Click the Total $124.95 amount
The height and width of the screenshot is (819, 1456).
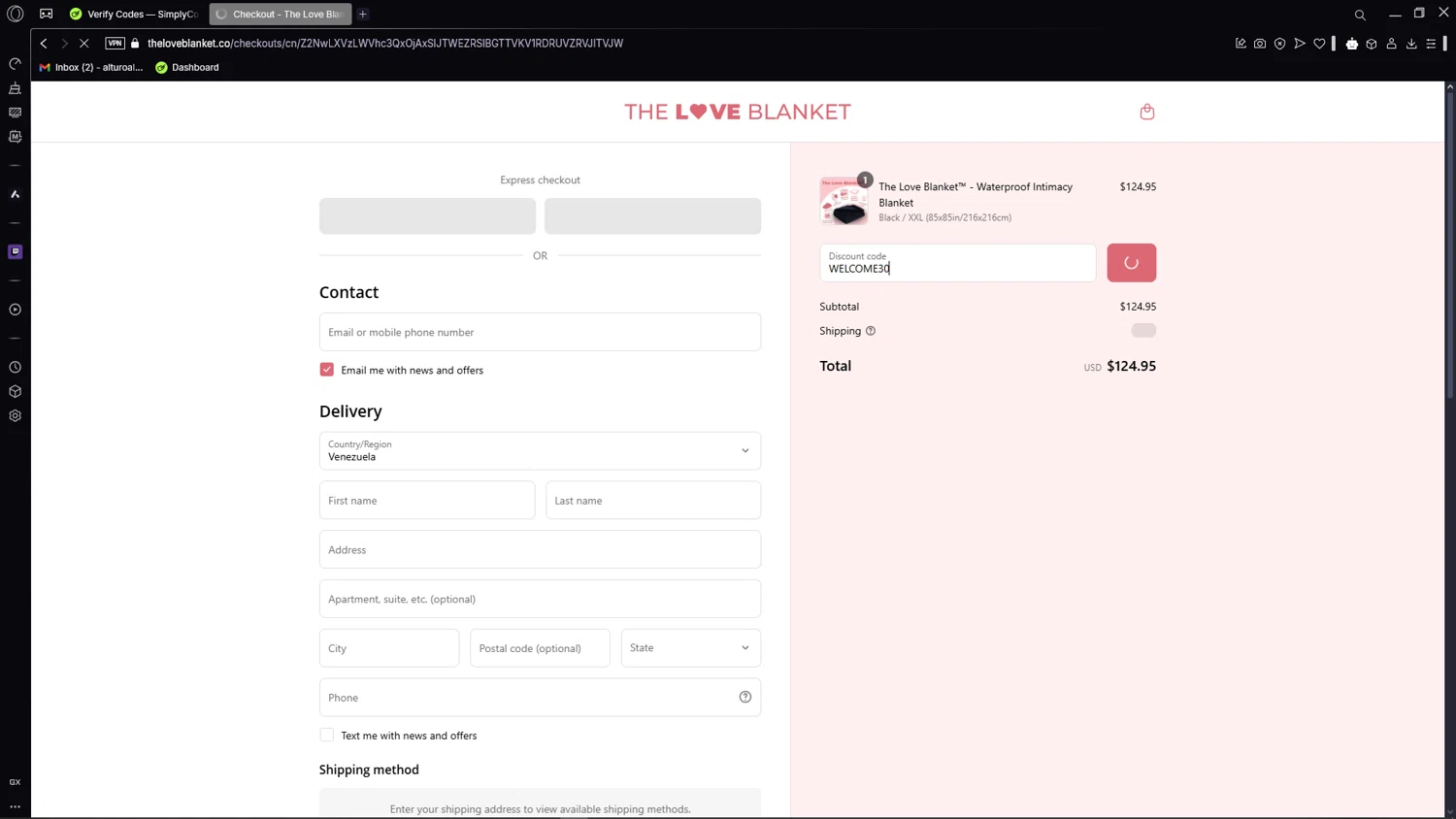click(x=1132, y=366)
